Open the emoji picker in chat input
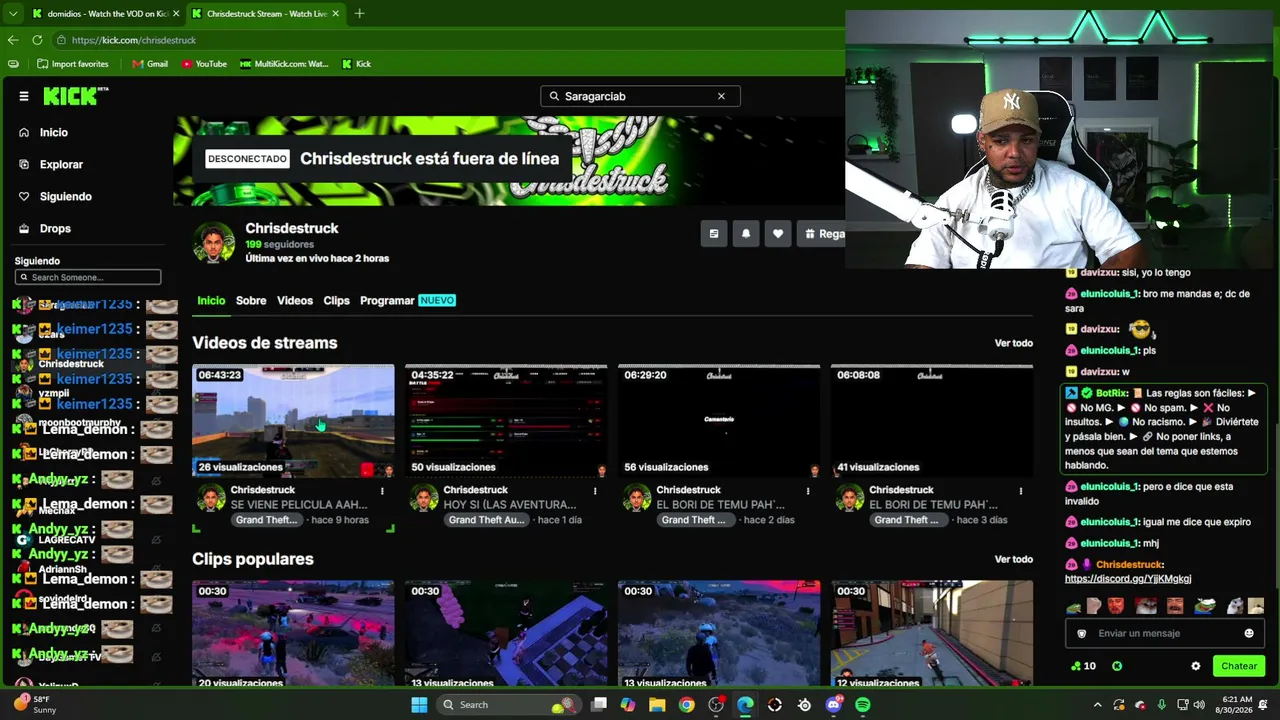 pyautogui.click(x=1249, y=633)
